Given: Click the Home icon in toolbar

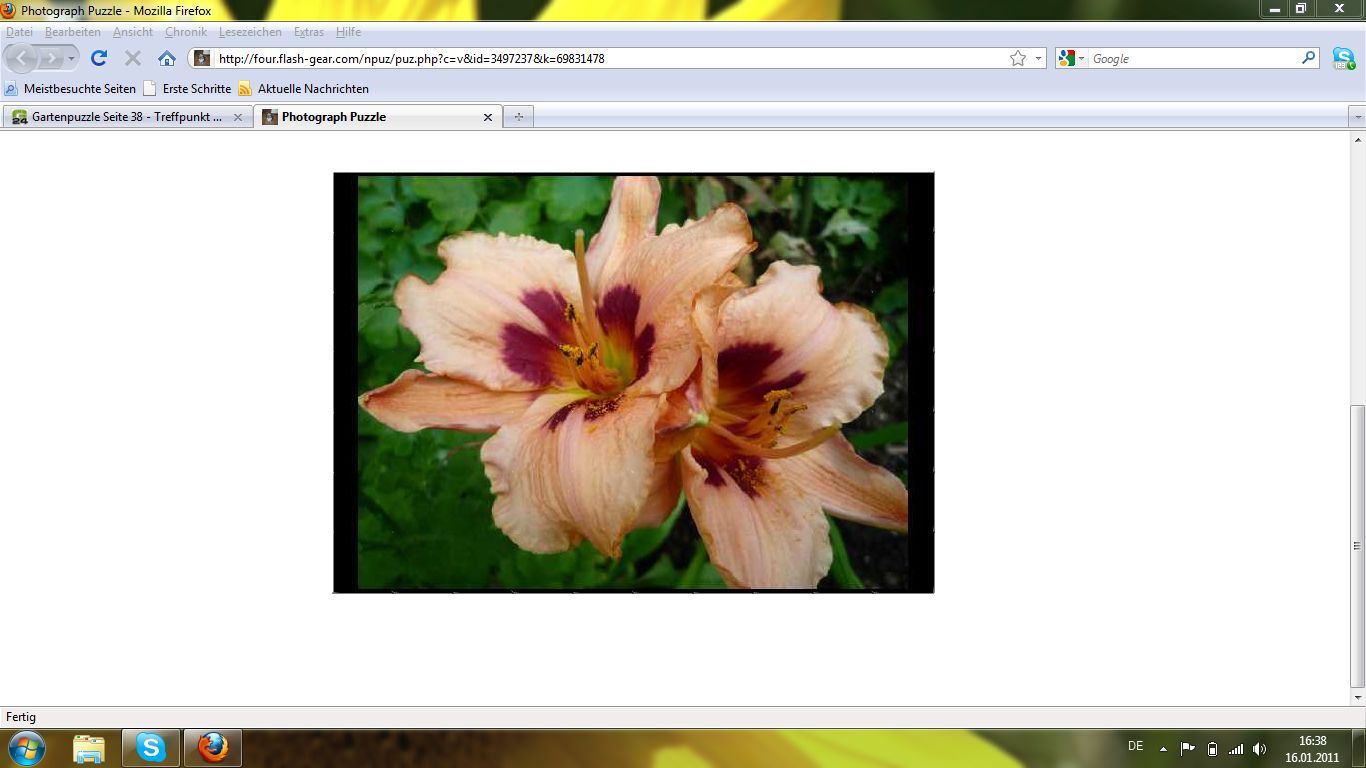Looking at the screenshot, I should coord(167,58).
